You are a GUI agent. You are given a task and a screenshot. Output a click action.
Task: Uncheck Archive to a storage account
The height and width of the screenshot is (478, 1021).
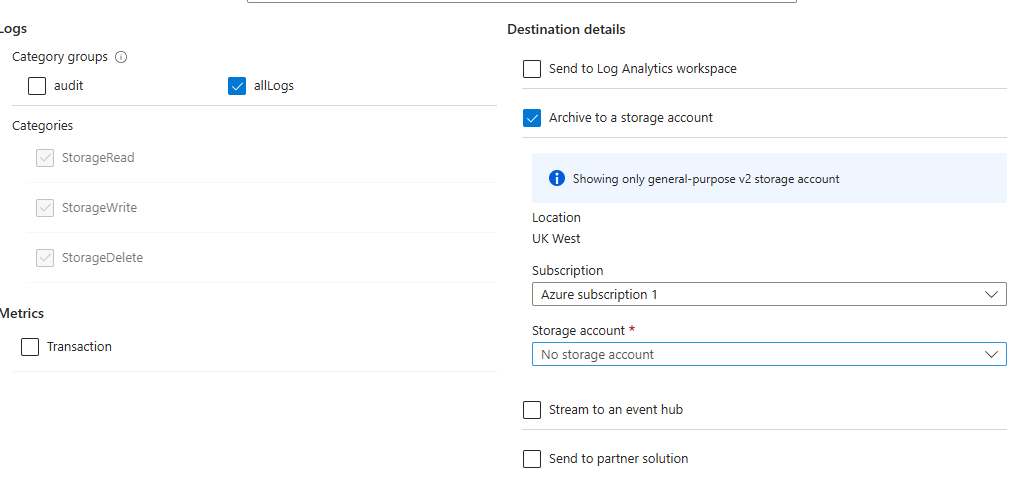[x=532, y=118]
